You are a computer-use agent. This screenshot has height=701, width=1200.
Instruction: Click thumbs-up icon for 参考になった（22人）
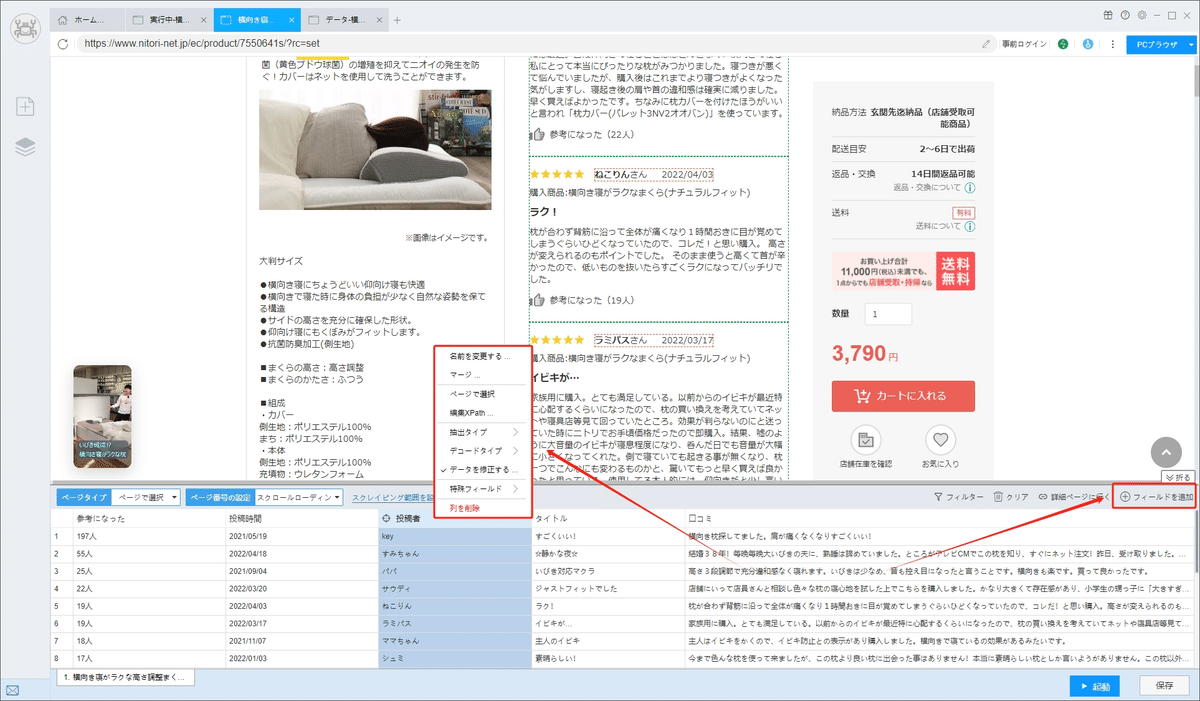(x=538, y=134)
